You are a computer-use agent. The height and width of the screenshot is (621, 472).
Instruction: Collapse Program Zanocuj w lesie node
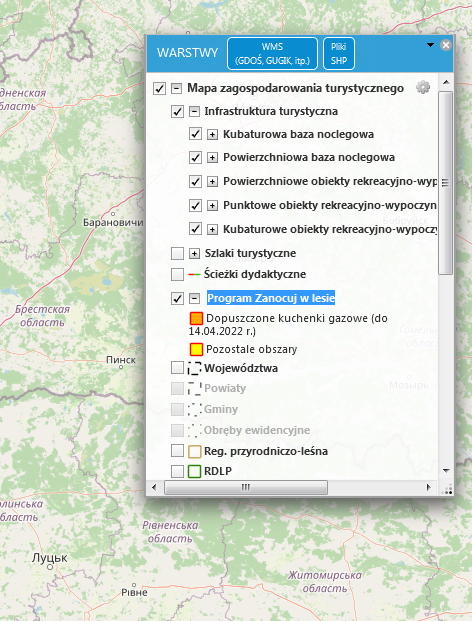[x=194, y=298]
